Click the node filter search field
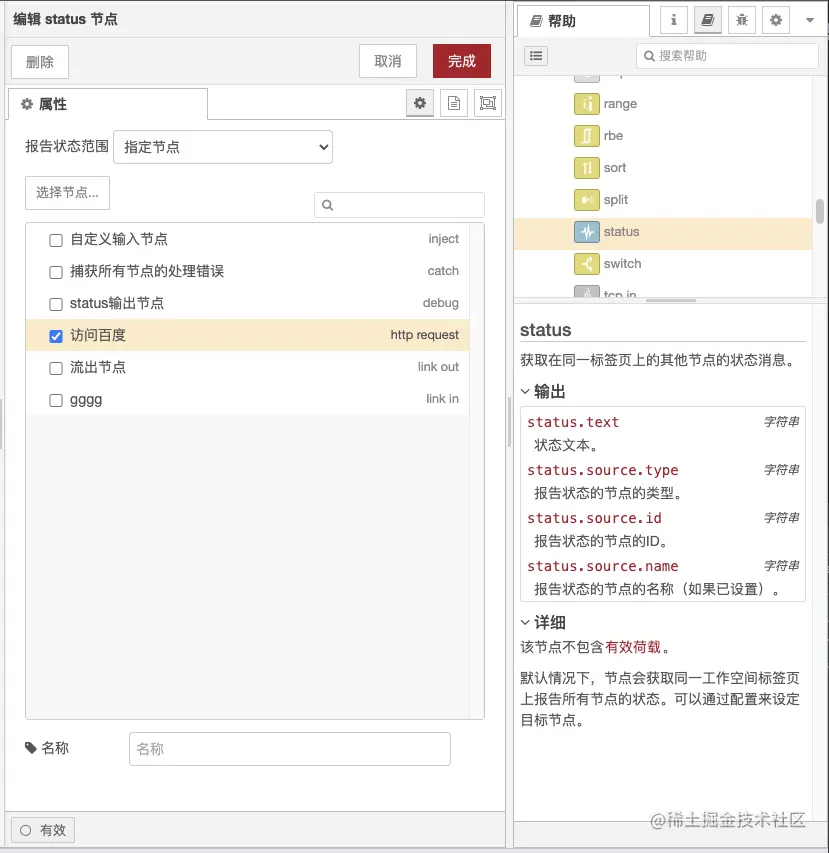Screen dimensions: 829x853 coord(399,205)
